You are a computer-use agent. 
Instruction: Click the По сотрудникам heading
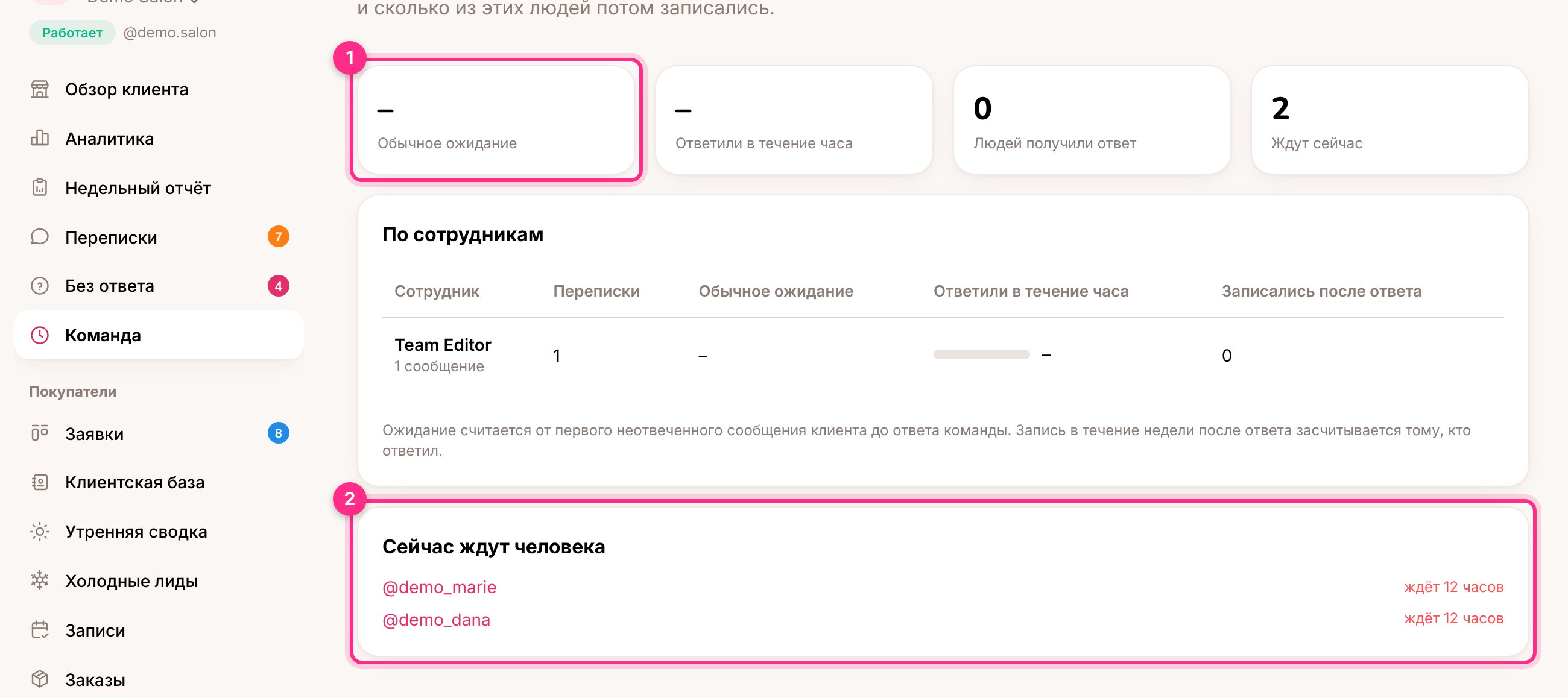463,234
